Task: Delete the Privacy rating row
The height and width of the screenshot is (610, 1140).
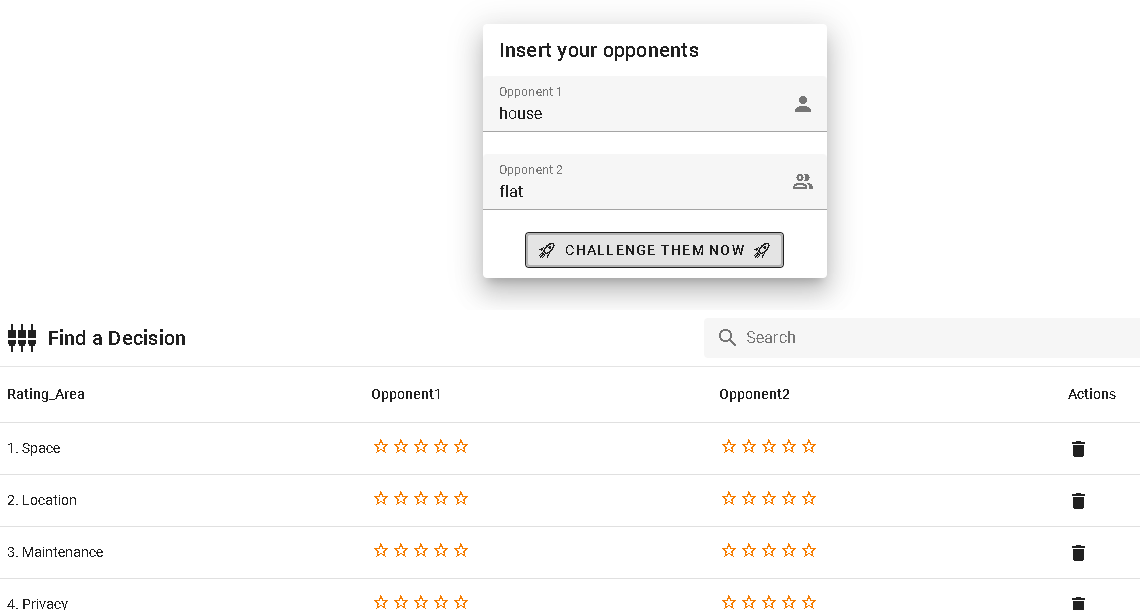Action: tap(1078, 602)
